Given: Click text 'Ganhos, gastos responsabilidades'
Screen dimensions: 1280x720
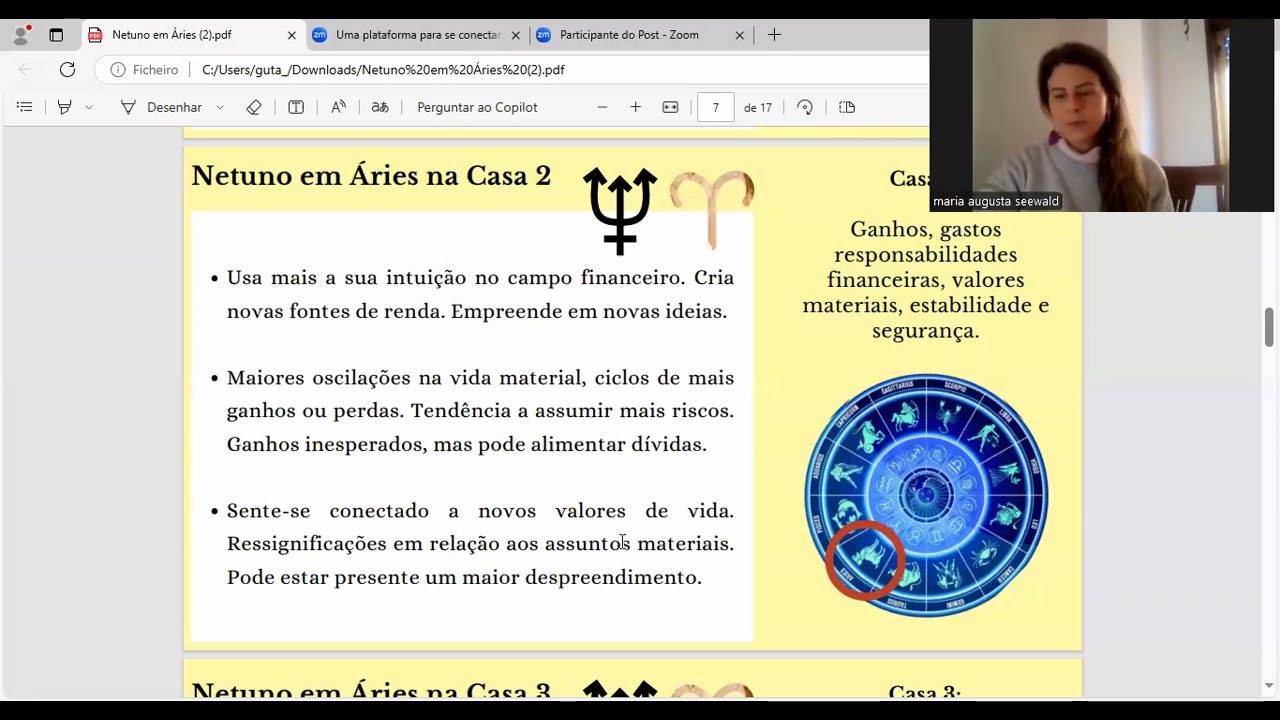Looking at the screenshot, I should pyautogui.click(x=925, y=242).
